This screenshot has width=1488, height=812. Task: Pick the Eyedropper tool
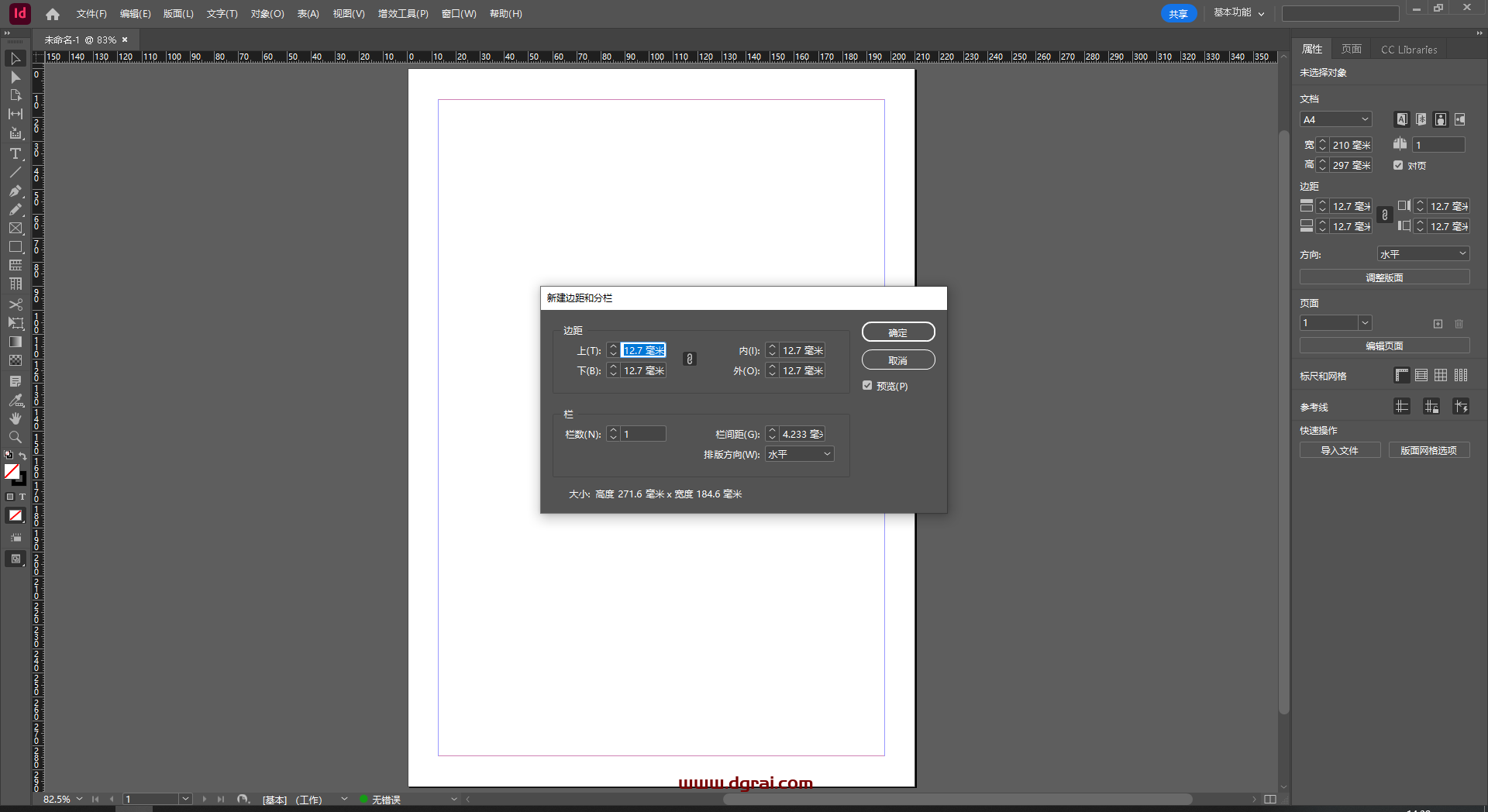pyautogui.click(x=15, y=400)
